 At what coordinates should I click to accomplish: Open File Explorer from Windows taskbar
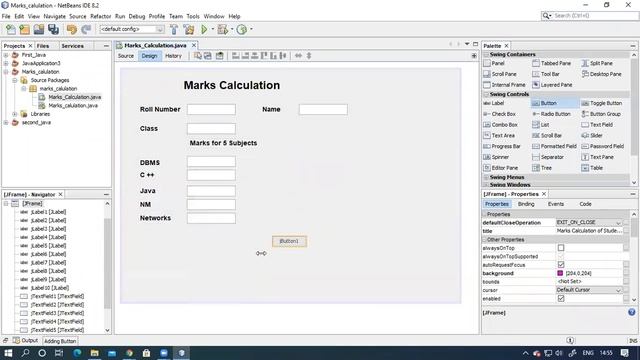pos(95,353)
